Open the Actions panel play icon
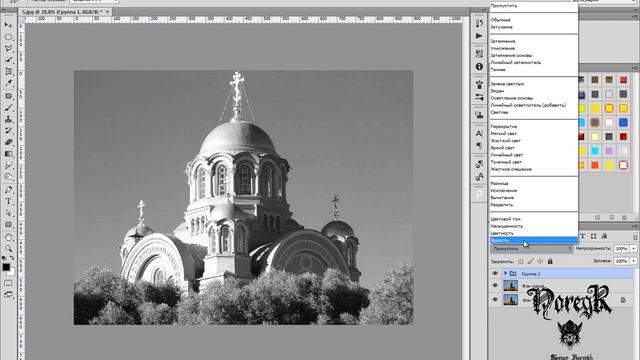Screen dimensions: 640x360 479,36
